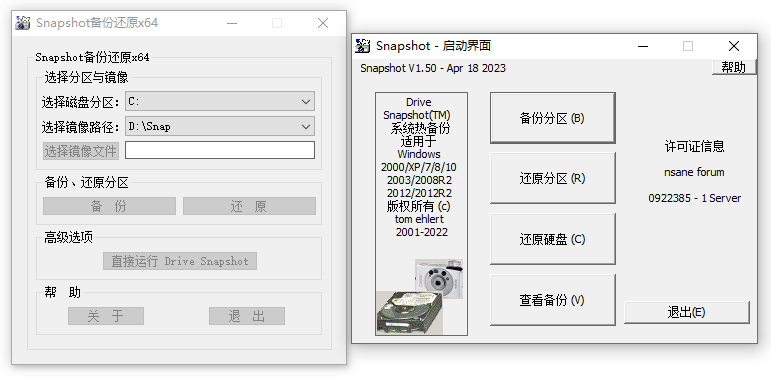Close the Snapshot备份还原x64 window

coord(323,23)
